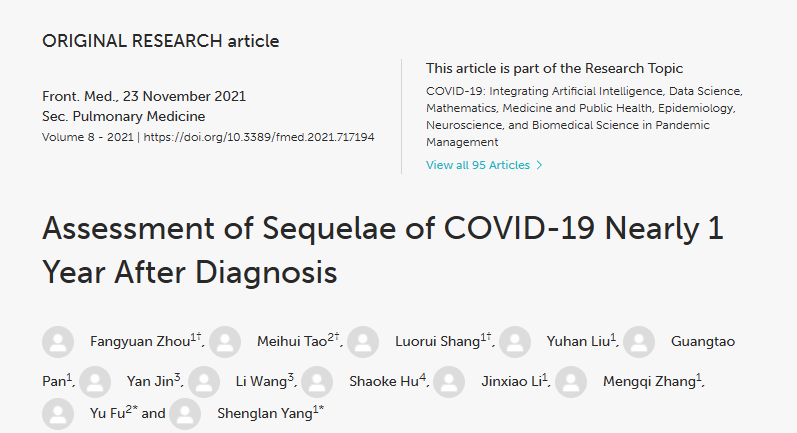Click avatar icon beside Yan Jin
Image resolution: width=797 pixels, height=433 pixels.
pos(95,381)
